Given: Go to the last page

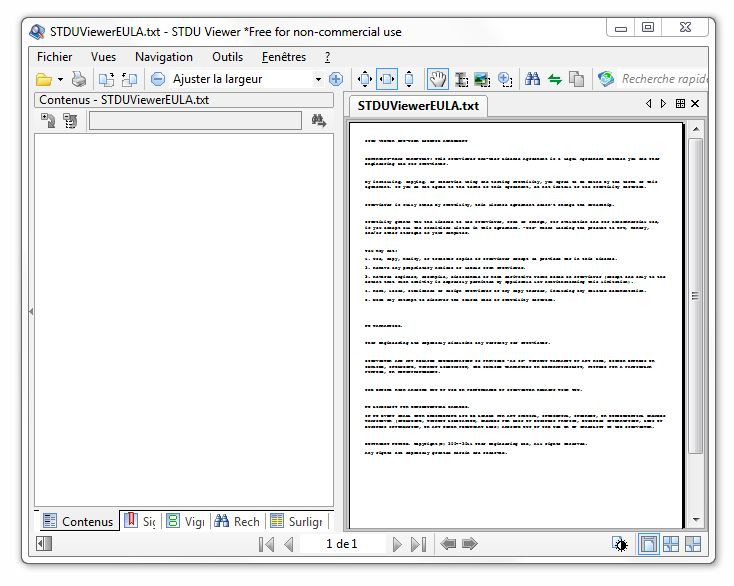Looking at the screenshot, I should [418, 544].
